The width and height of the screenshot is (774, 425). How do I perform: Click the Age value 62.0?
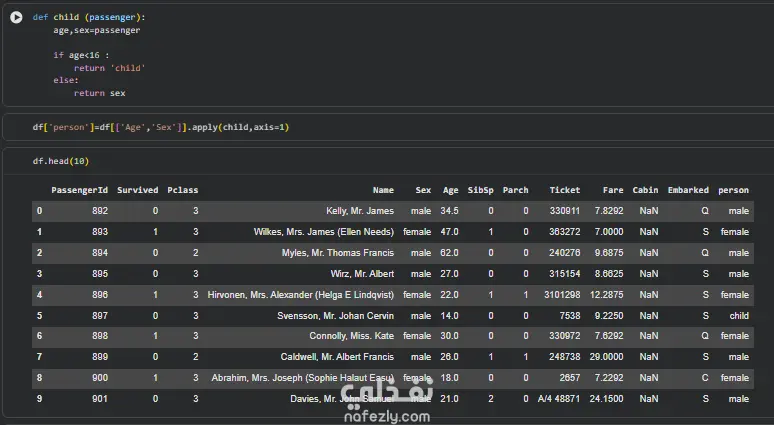[449, 253]
